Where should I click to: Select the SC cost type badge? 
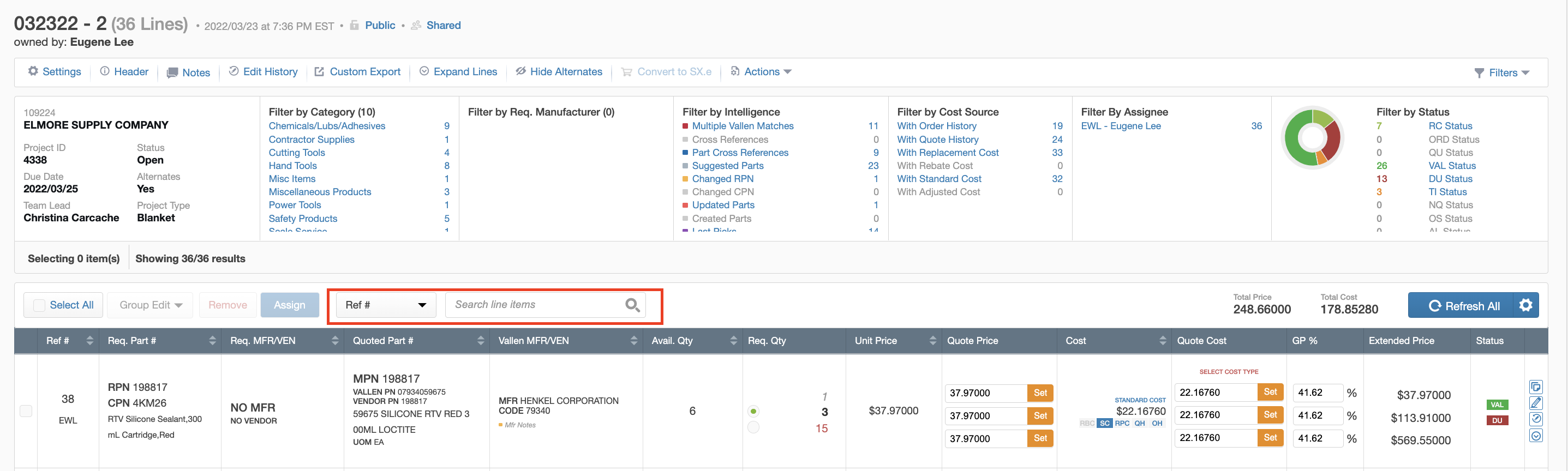coord(1104,424)
